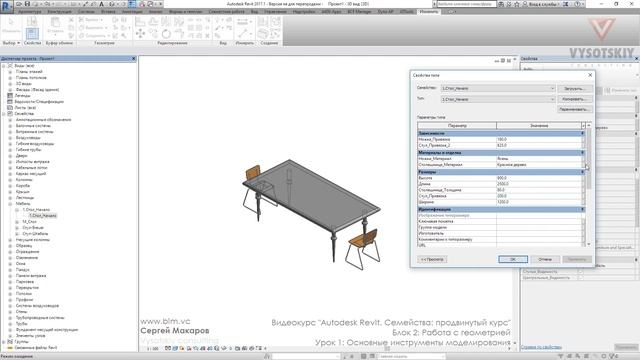The image size is (640, 360).
Task: Click the Врезка cope tool in Геометрия
Action: pos(91,20)
